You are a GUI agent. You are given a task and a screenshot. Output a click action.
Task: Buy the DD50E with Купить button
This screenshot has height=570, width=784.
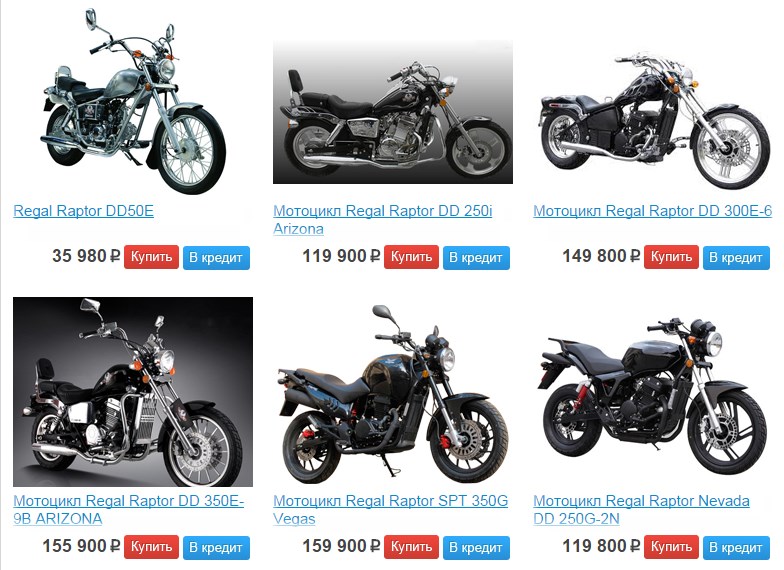[152, 257]
